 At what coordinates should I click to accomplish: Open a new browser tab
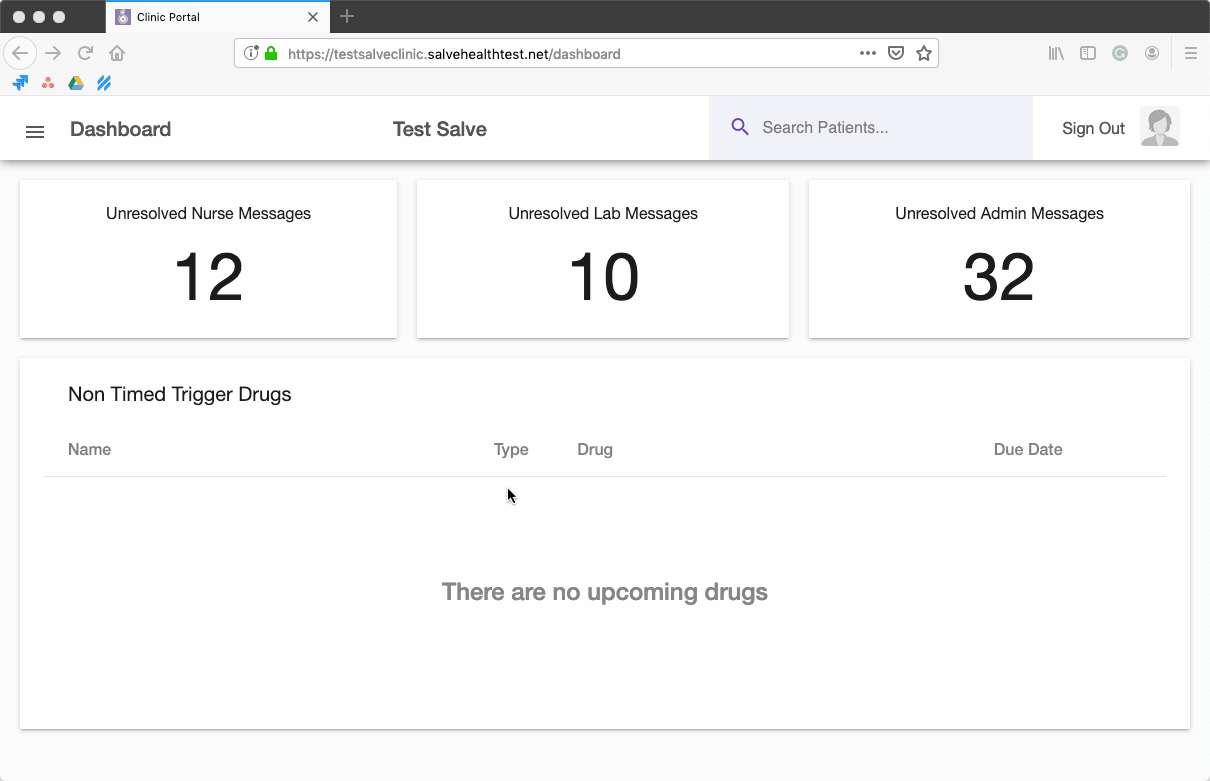[x=347, y=16]
